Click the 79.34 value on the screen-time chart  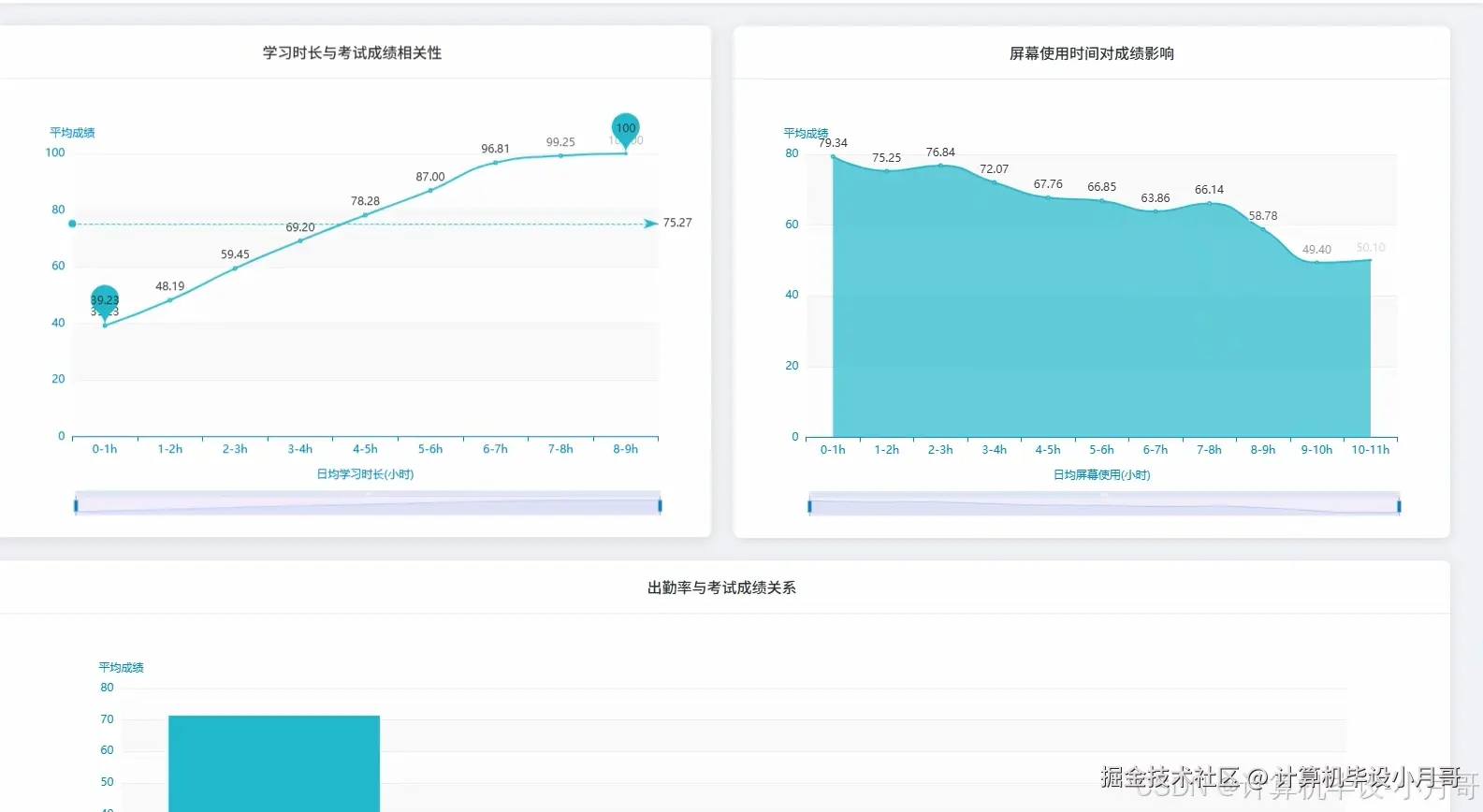pos(833,143)
